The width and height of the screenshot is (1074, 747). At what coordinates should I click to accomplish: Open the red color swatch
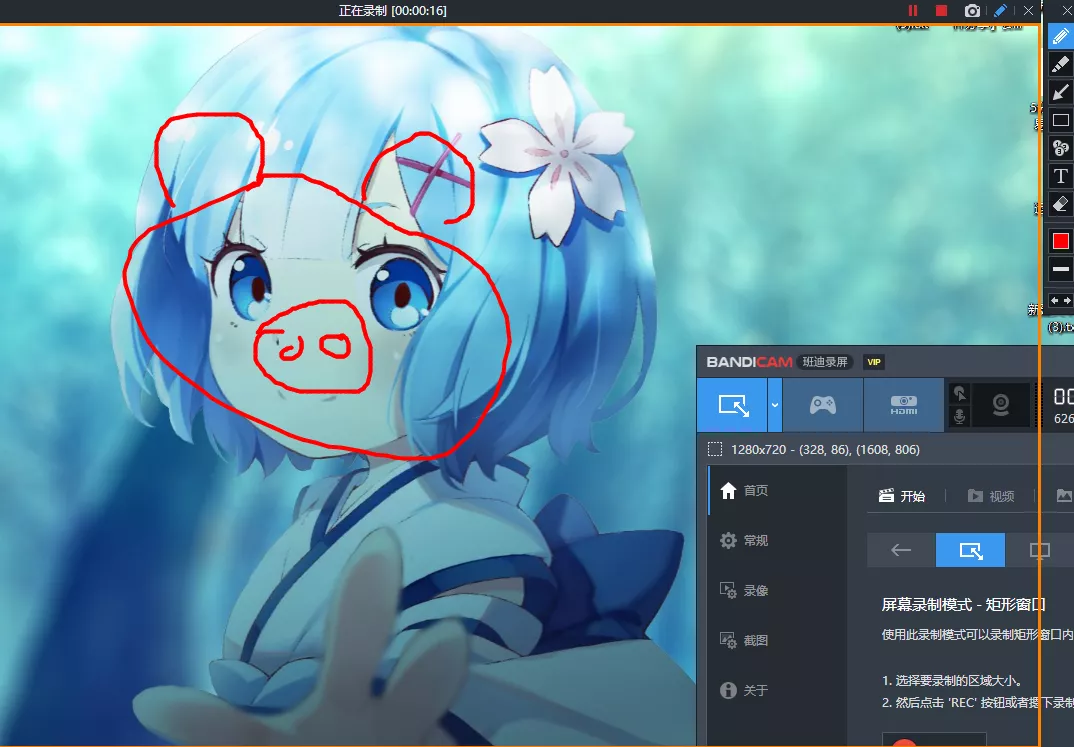tap(1061, 241)
